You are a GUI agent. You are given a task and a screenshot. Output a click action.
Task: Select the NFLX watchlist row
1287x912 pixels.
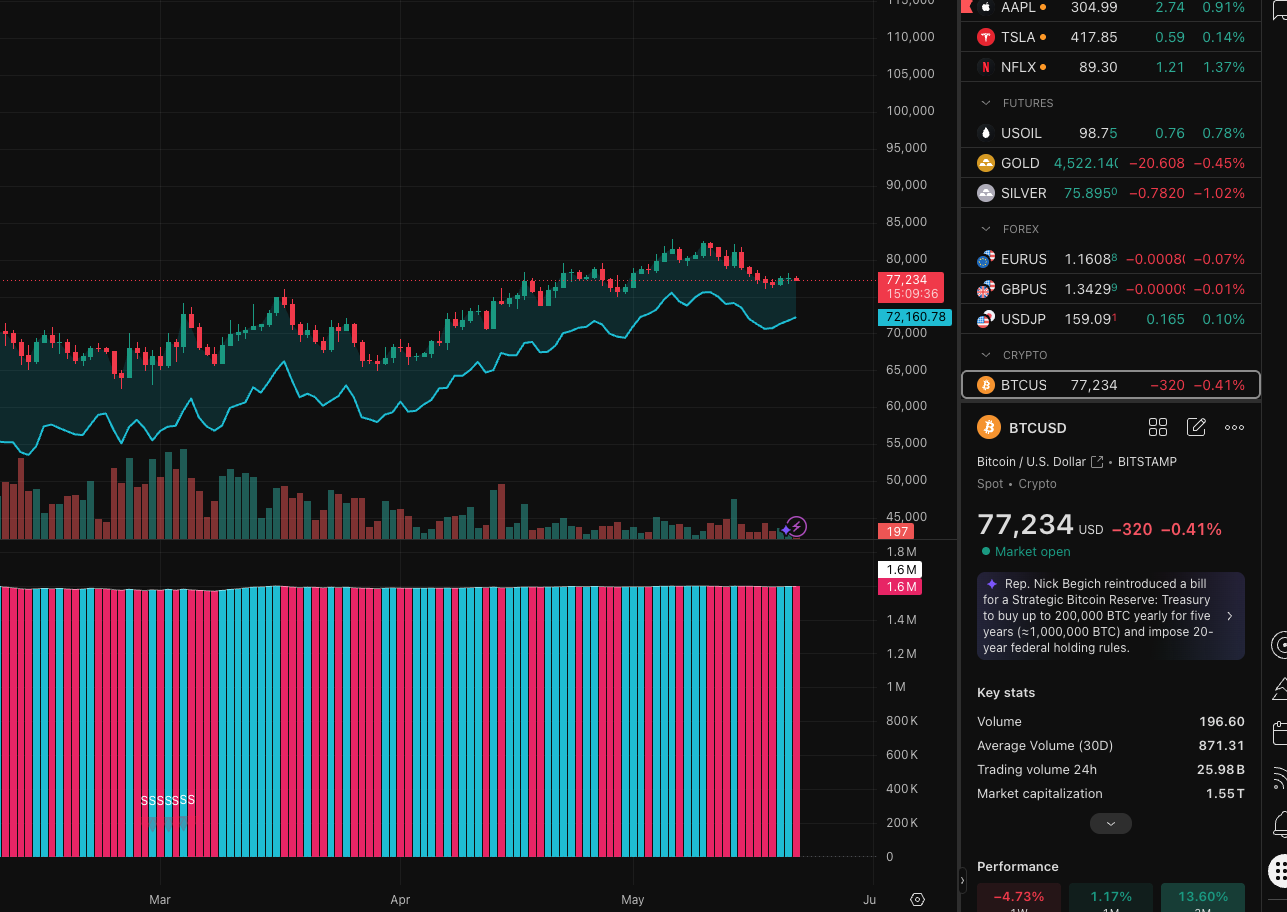point(1110,67)
